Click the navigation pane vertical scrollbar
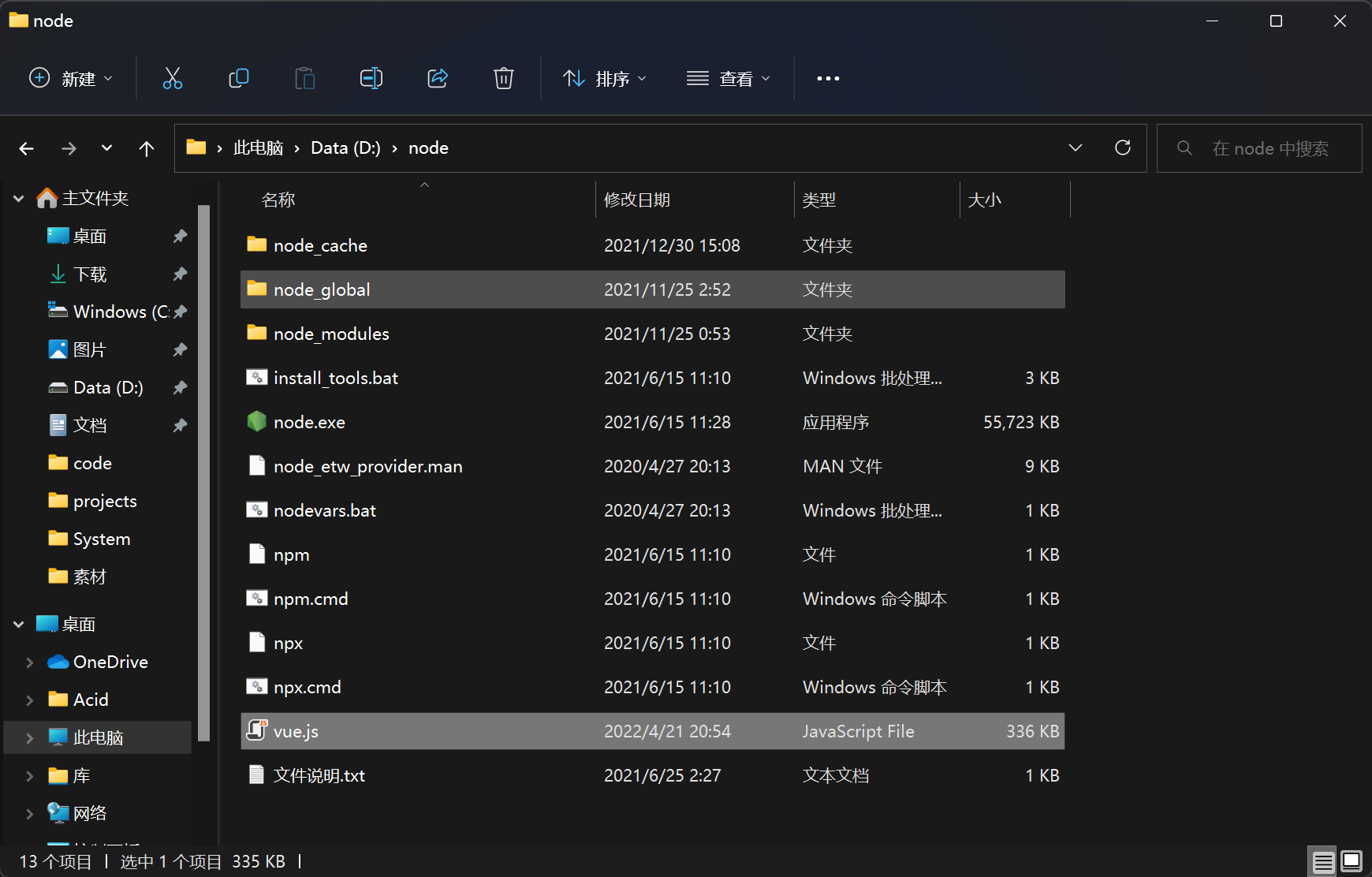 point(203,473)
